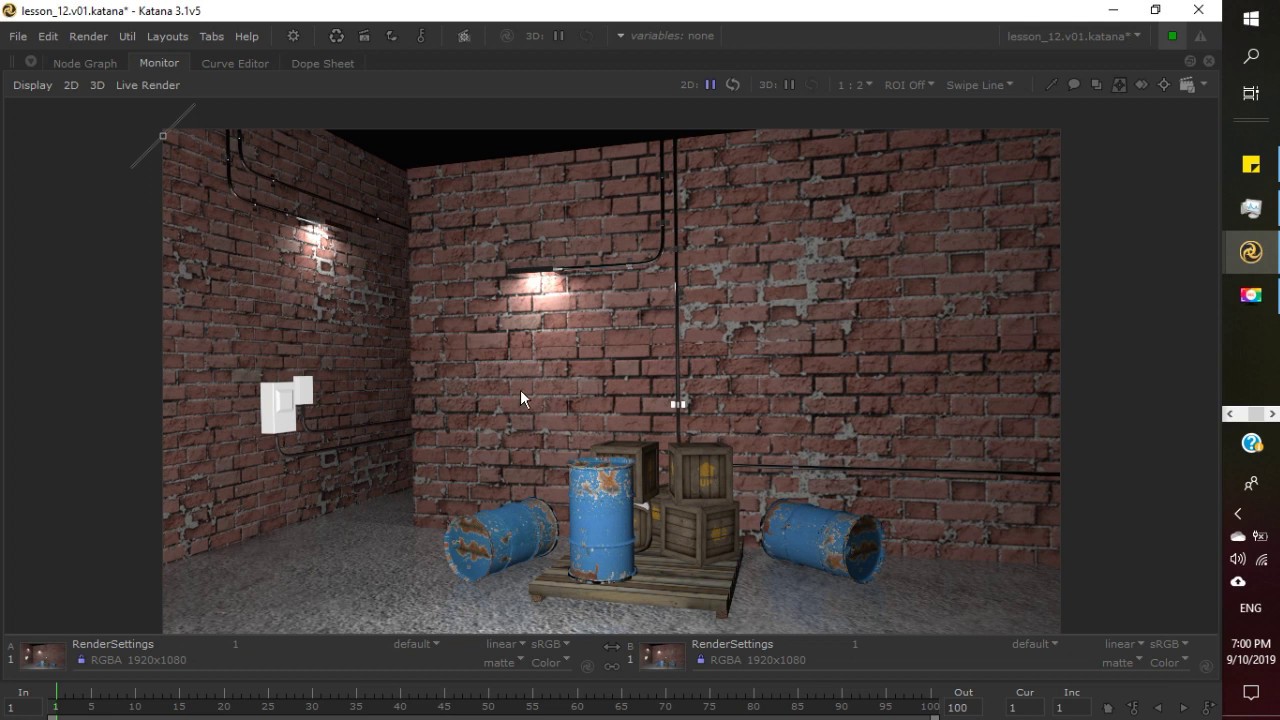
Task: Click the double-arrow compare icon
Action: tap(1141, 85)
